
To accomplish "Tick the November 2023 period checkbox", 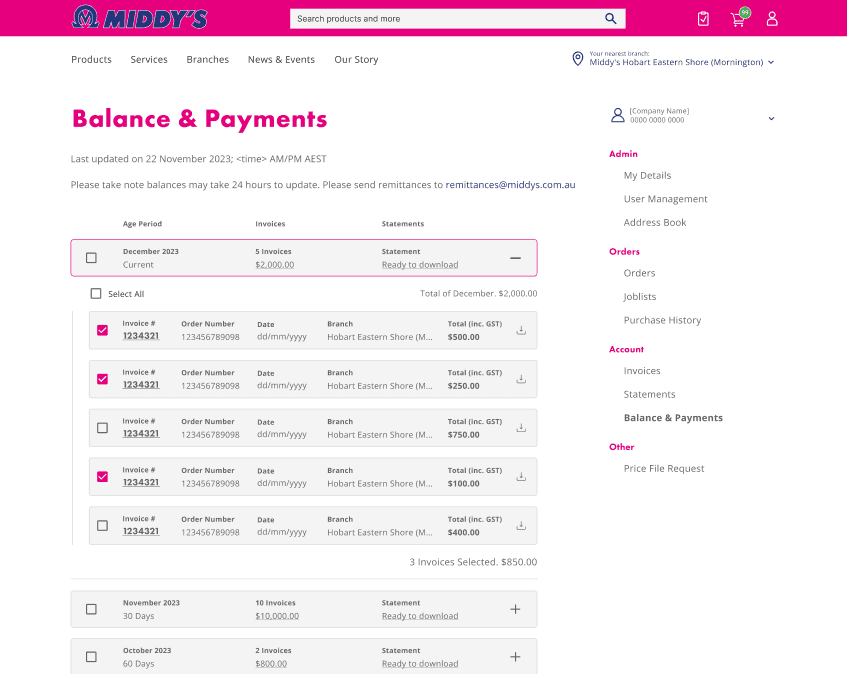I will coord(91,609).
